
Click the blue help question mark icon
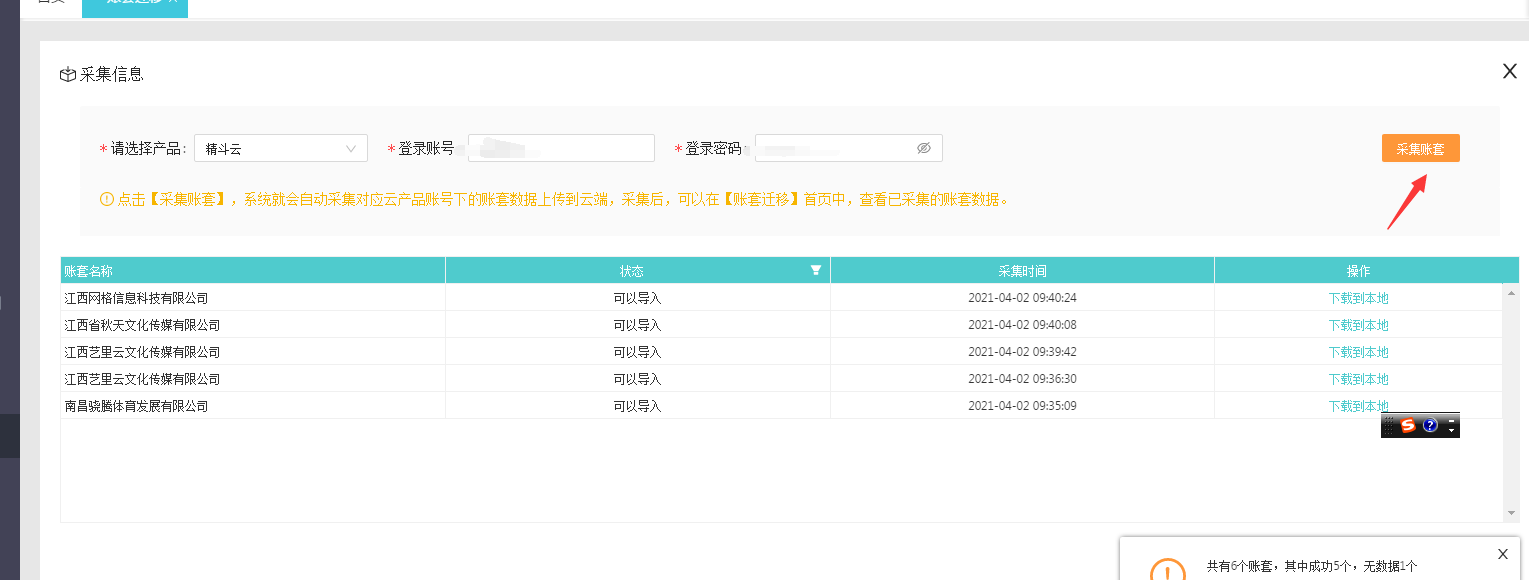[x=1430, y=425]
